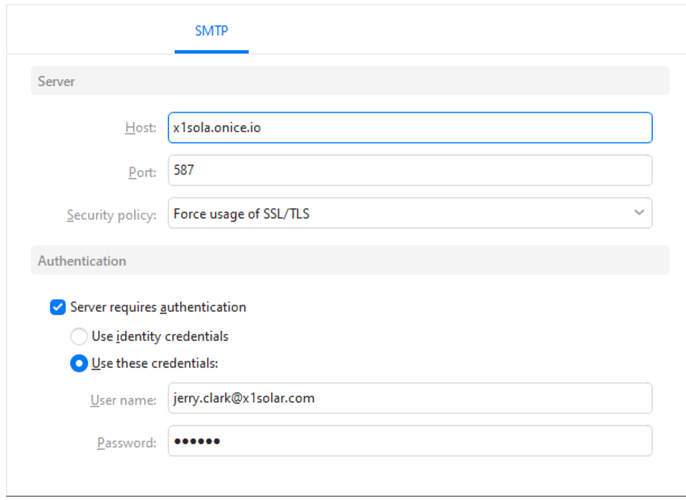Open the Security policy dropdown

coord(410,213)
